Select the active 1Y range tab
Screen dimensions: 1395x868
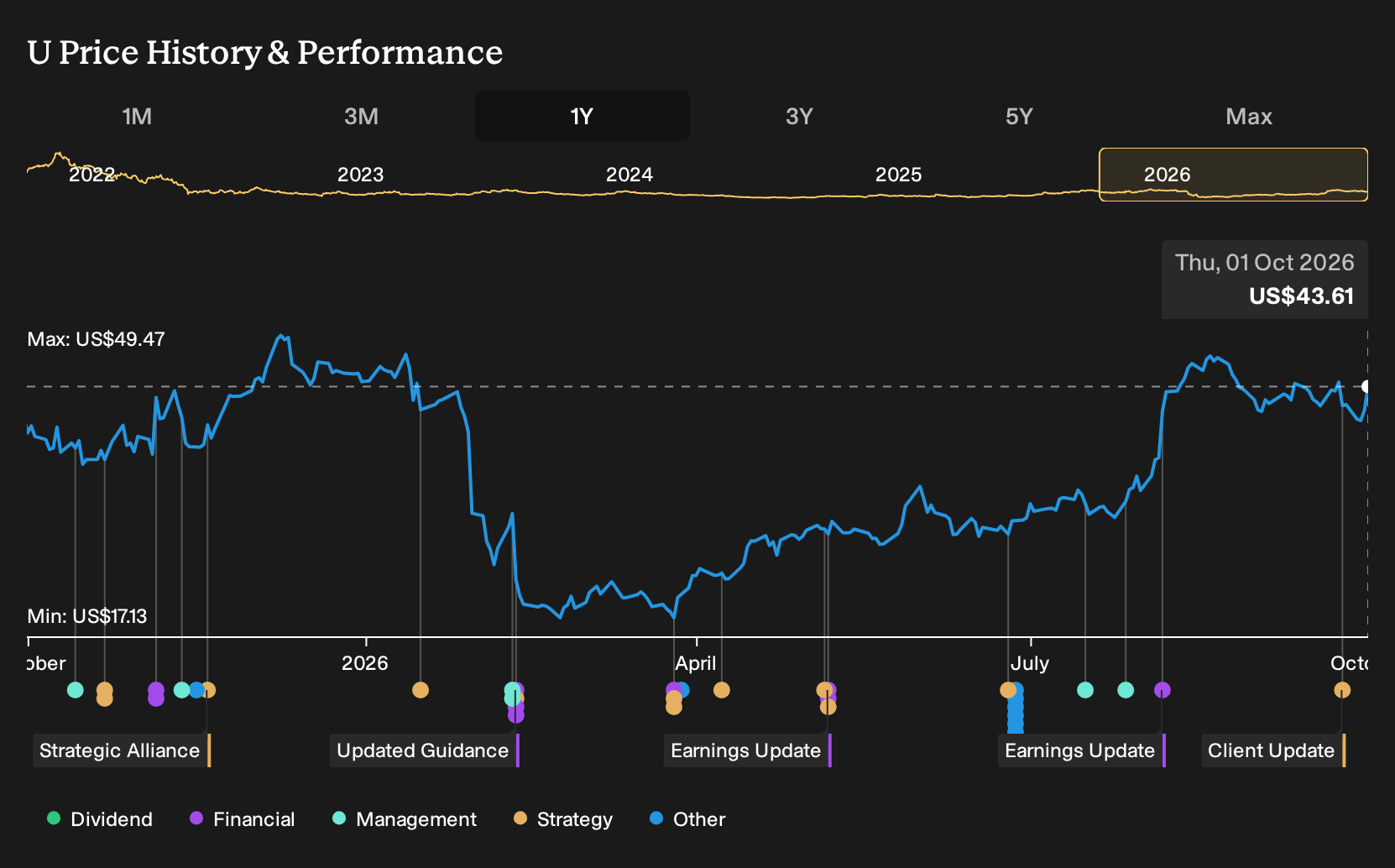pos(582,116)
